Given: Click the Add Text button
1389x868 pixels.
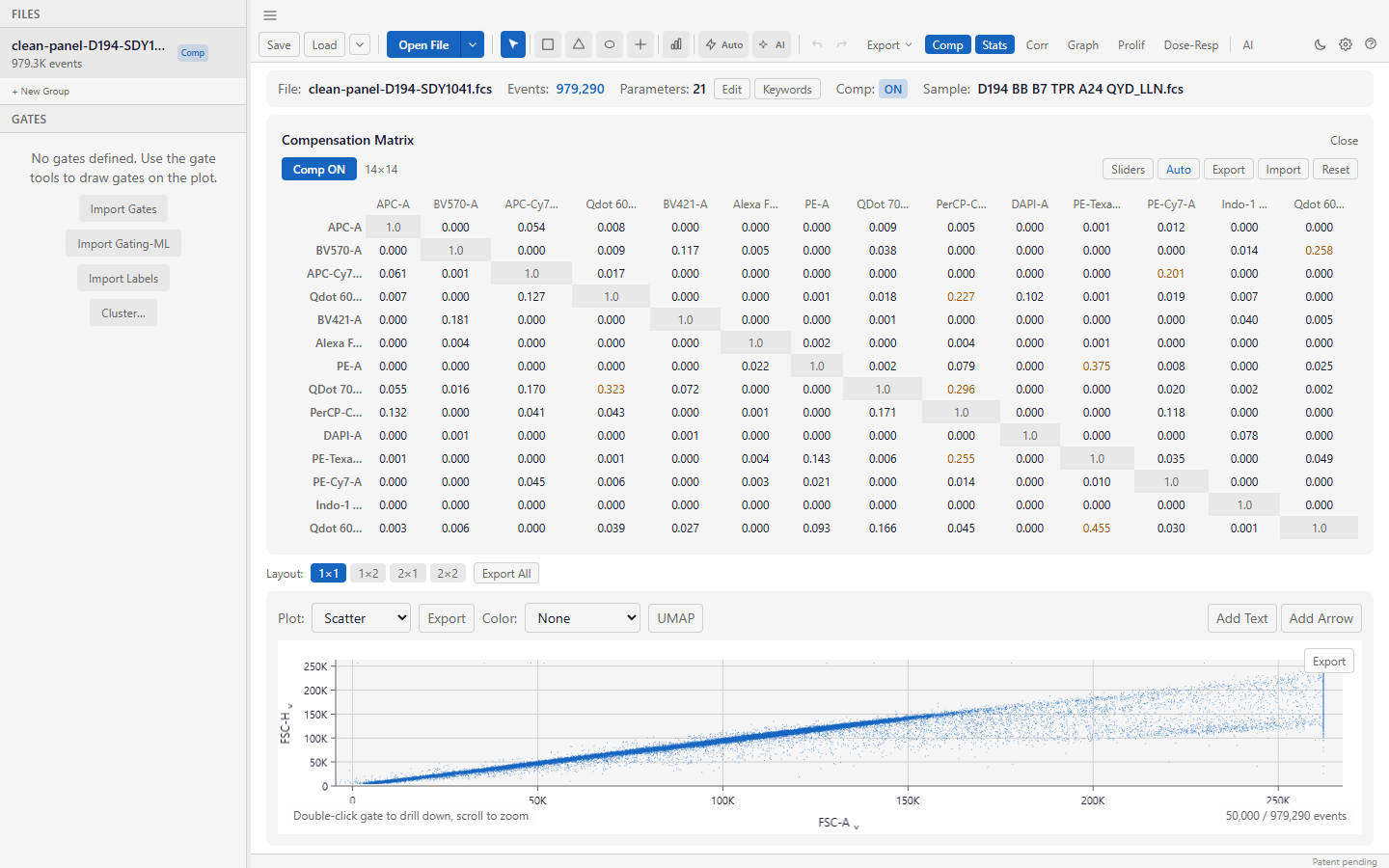Looking at the screenshot, I should tap(1242, 618).
